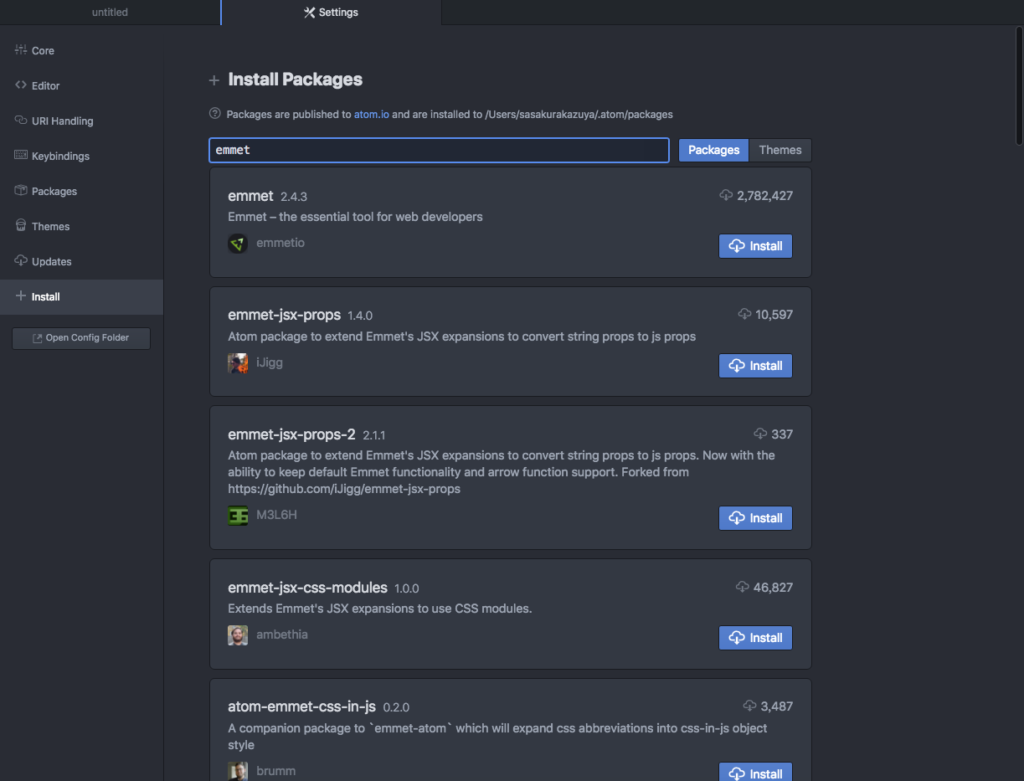Click the download icon beside 10,597
Image resolution: width=1024 pixels, height=781 pixels.
[x=744, y=314]
